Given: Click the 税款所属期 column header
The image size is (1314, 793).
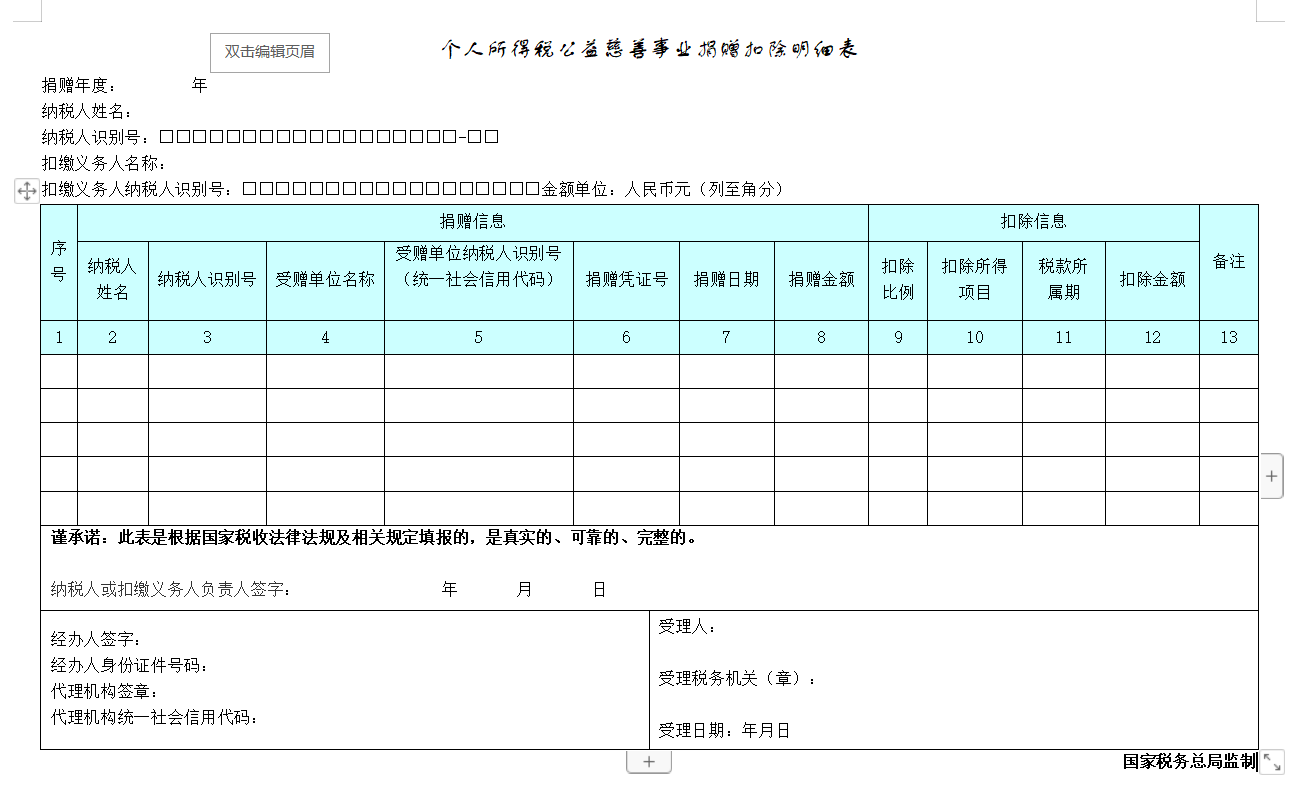Looking at the screenshot, I should tap(1063, 280).
